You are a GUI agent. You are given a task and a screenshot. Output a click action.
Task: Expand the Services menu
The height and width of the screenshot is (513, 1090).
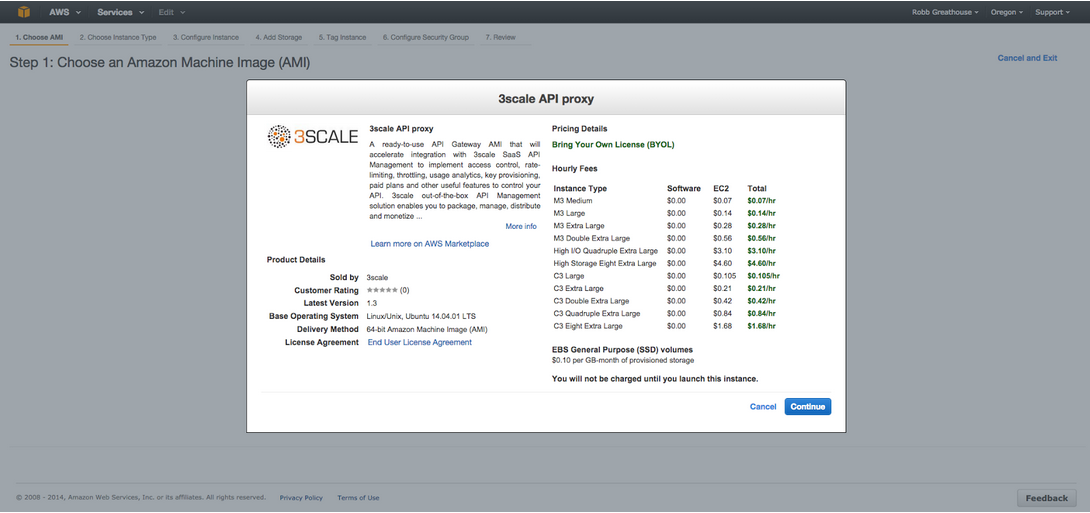(120, 12)
